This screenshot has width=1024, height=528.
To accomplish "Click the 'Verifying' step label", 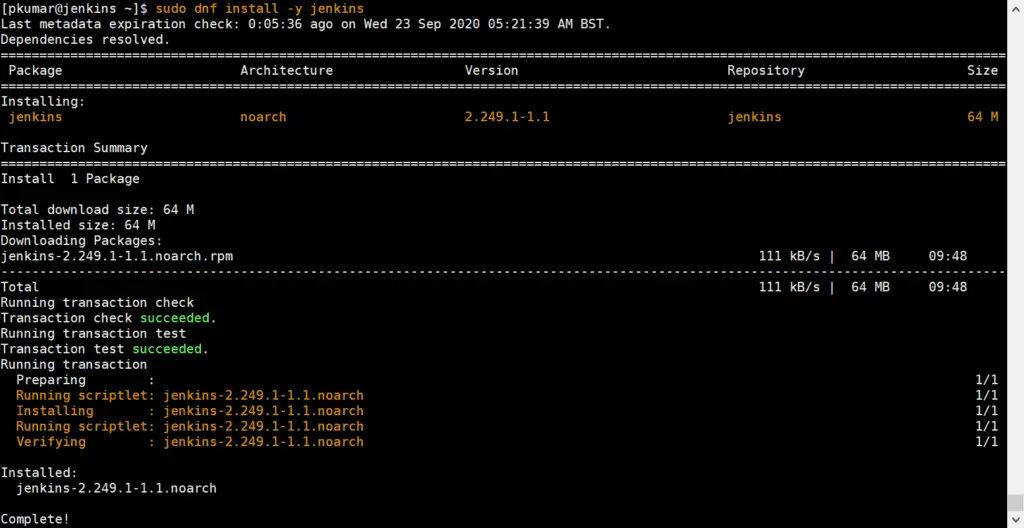I will 51,442.
